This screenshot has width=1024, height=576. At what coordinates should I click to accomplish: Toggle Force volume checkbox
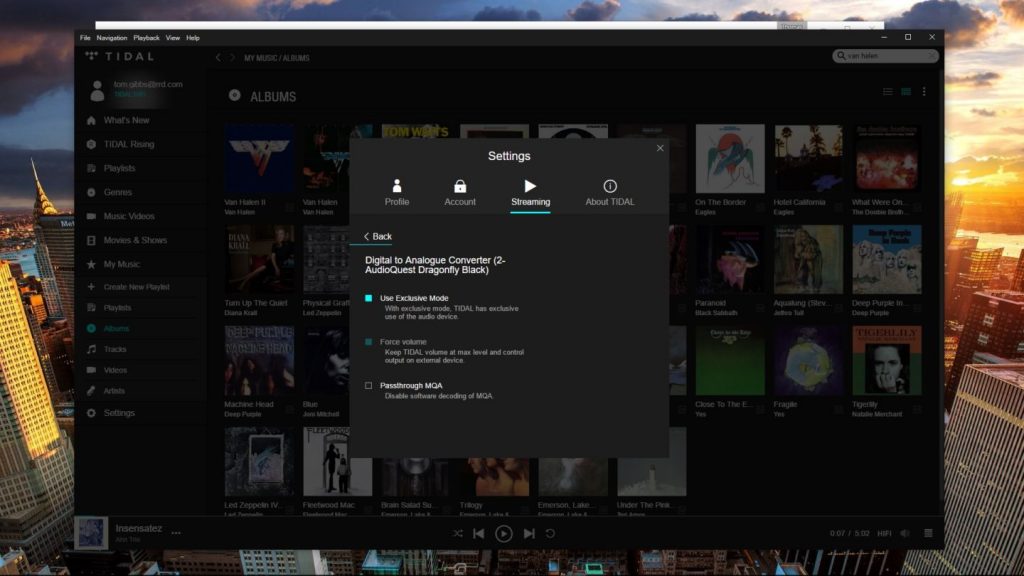tap(368, 342)
